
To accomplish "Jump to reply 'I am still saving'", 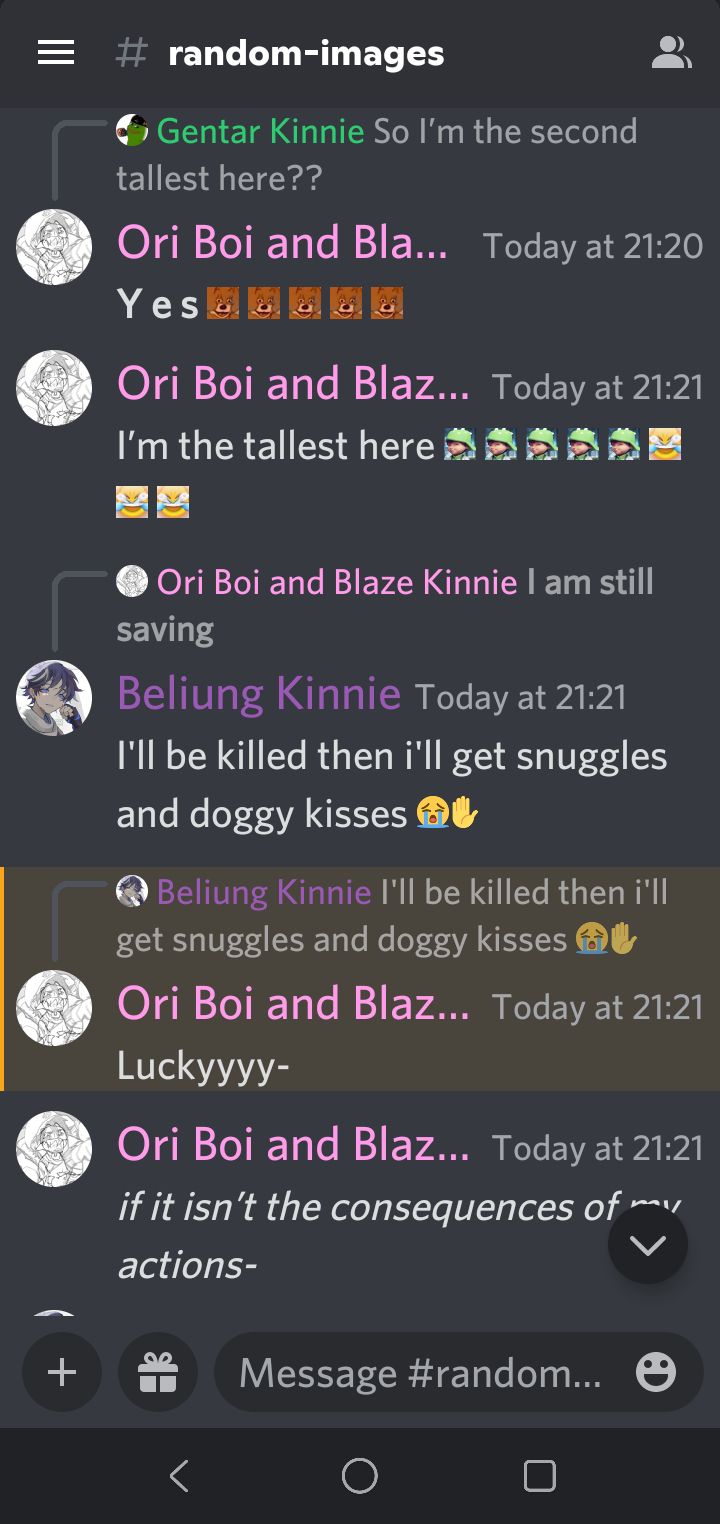I will [385, 605].
